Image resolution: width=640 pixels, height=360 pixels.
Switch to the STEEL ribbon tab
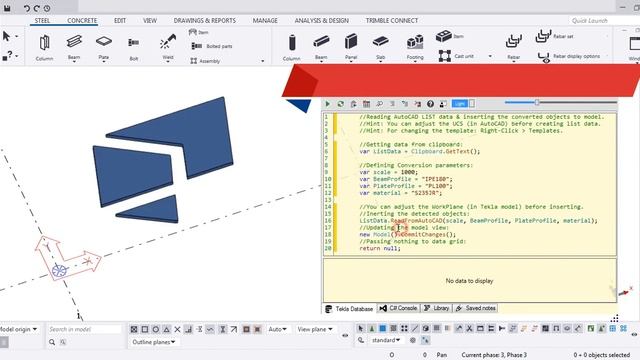[42, 20]
